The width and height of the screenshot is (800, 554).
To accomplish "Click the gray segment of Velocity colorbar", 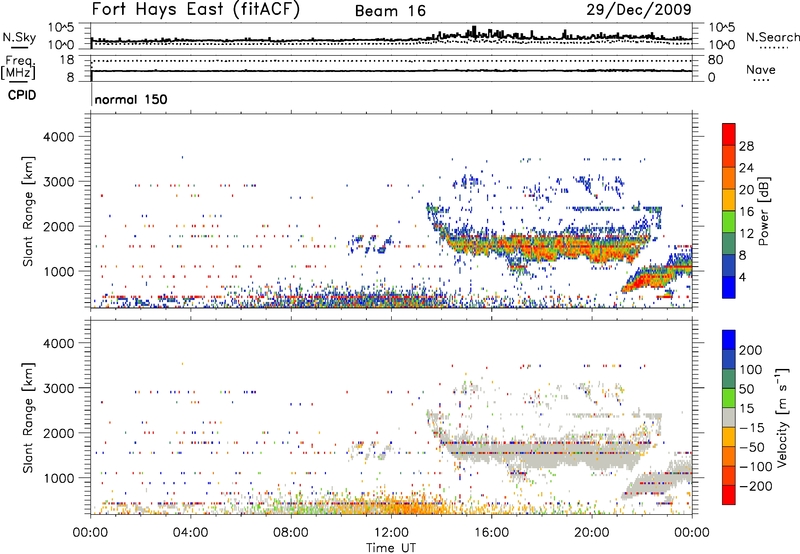I will click(x=729, y=417).
